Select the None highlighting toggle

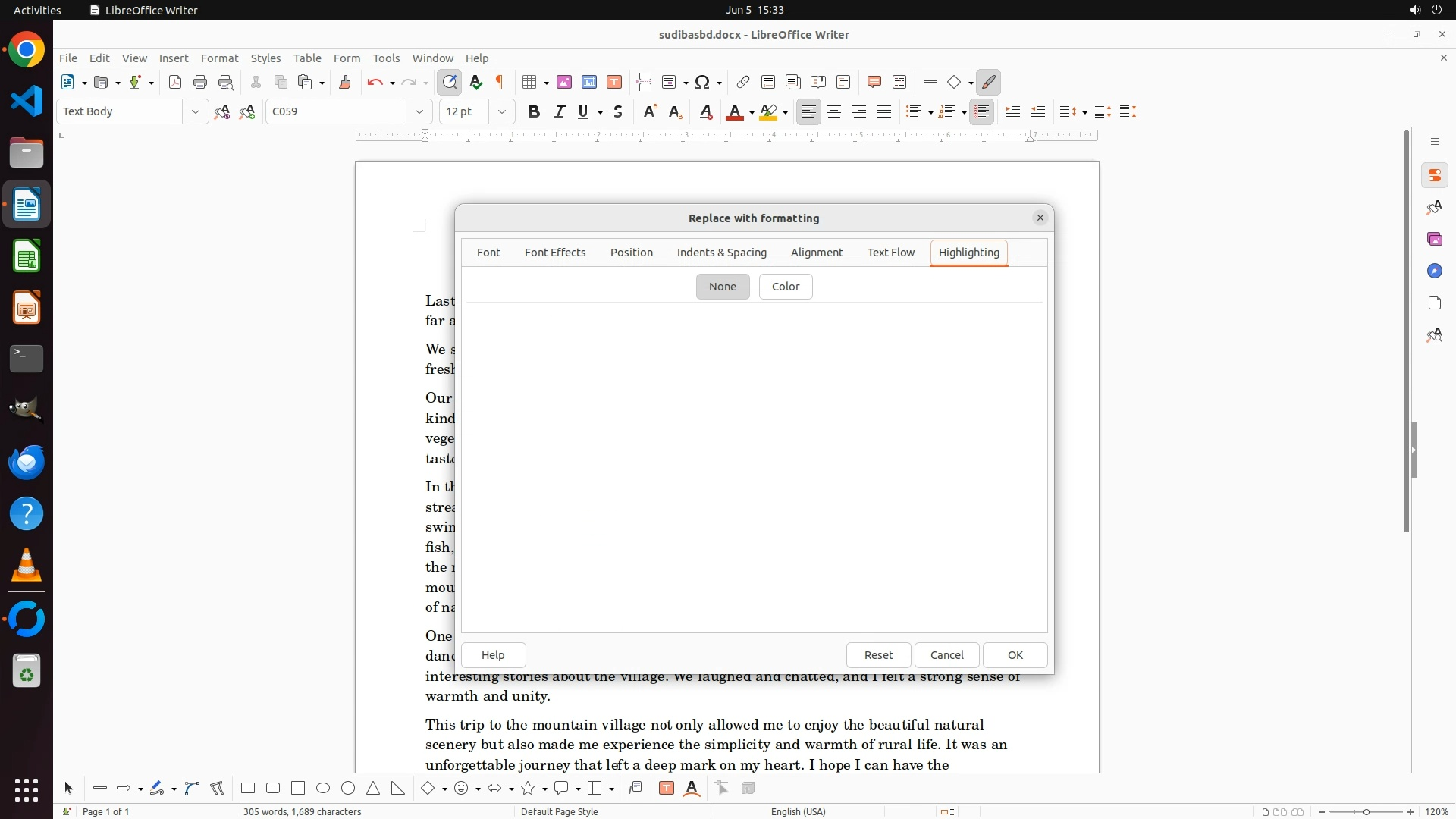point(722,287)
